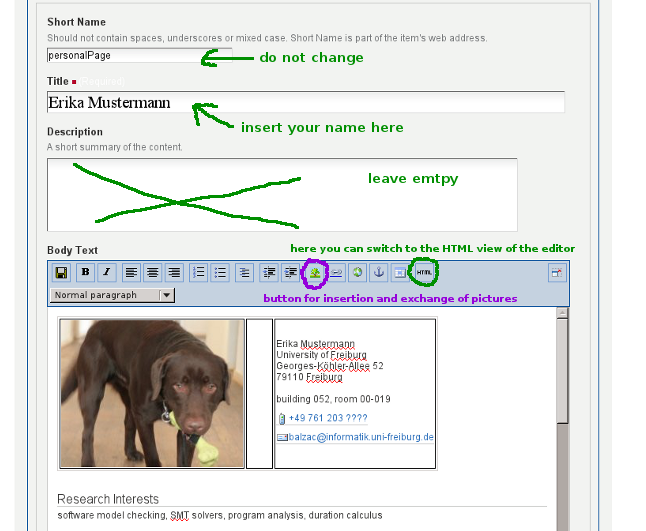Open the Normal paragraph style dropdown
This screenshot has height=531, width=646.
tap(112, 295)
